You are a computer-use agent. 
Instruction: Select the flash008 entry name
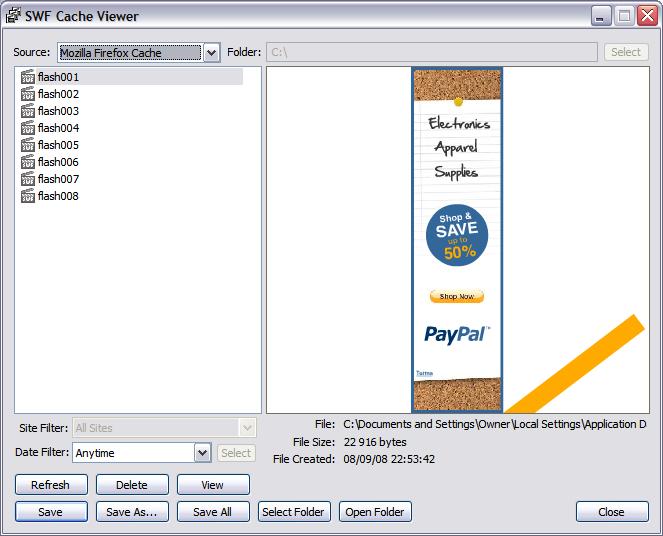click(x=58, y=196)
